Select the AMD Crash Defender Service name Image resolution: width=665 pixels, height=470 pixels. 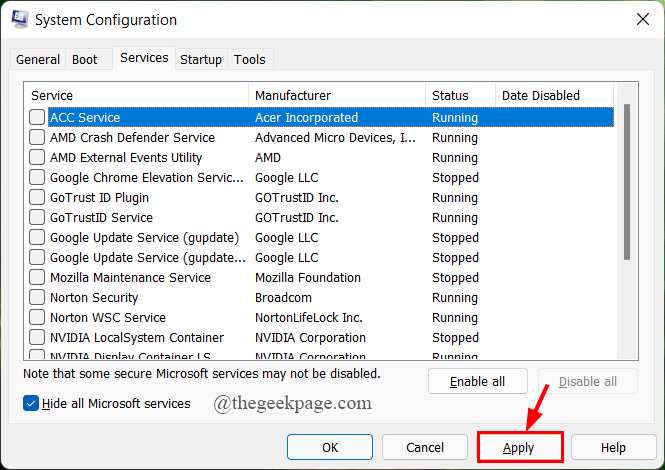pyautogui.click(x=132, y=137)
